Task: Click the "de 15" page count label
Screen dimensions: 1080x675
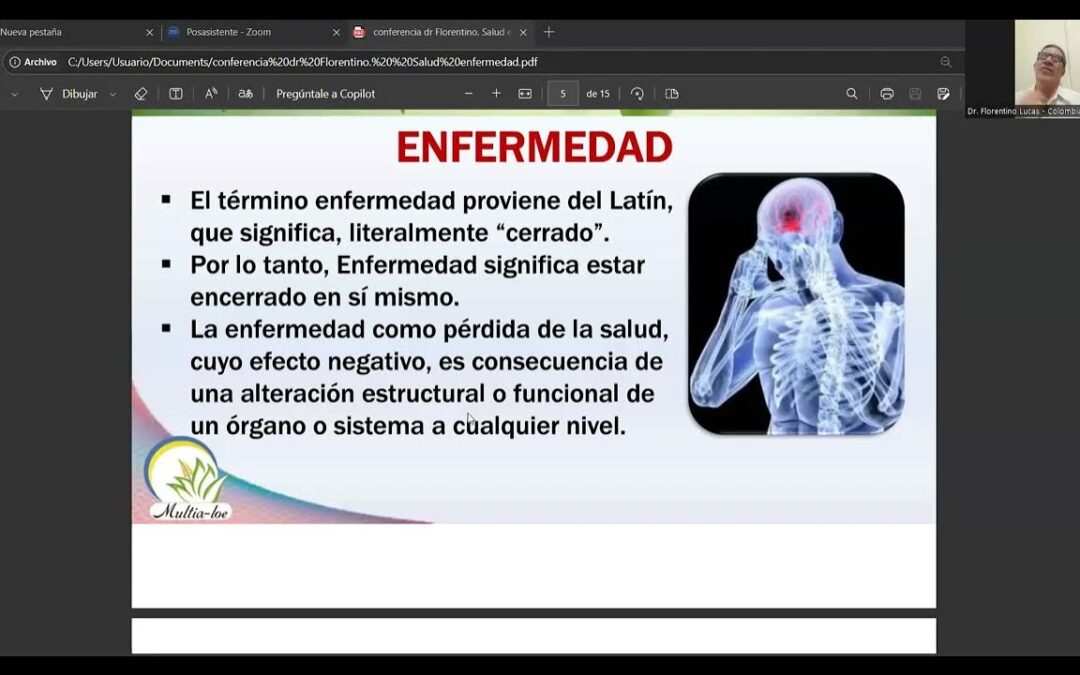Action: coord(598,94)
